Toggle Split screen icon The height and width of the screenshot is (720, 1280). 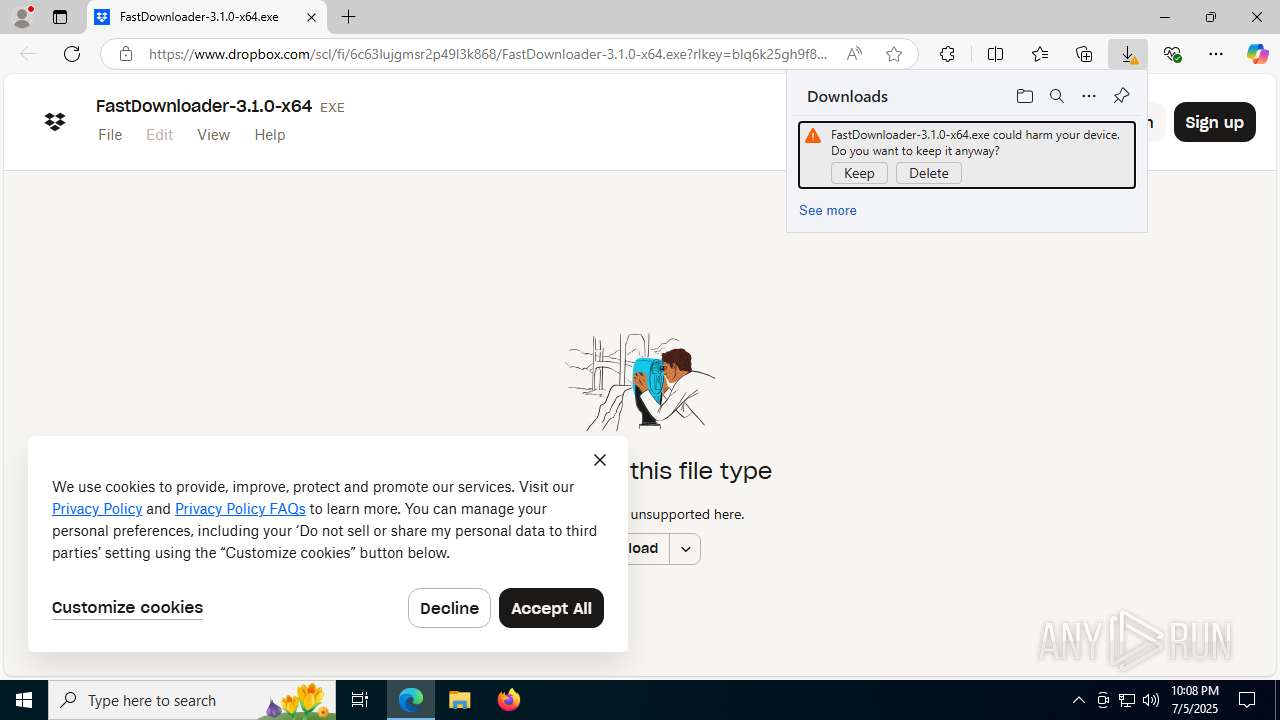coord(995,54)
